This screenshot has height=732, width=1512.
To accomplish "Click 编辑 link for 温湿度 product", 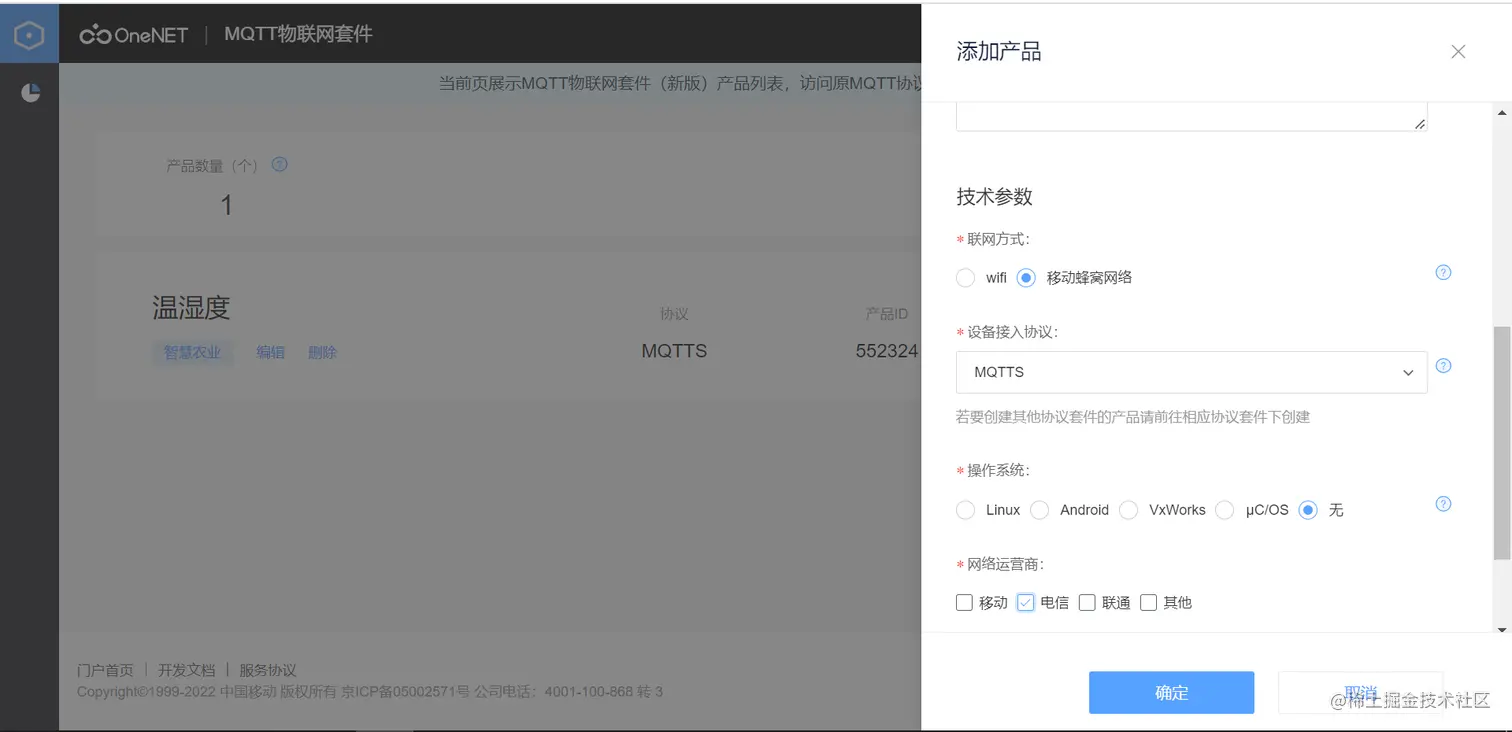I will (x=270, y=352).
